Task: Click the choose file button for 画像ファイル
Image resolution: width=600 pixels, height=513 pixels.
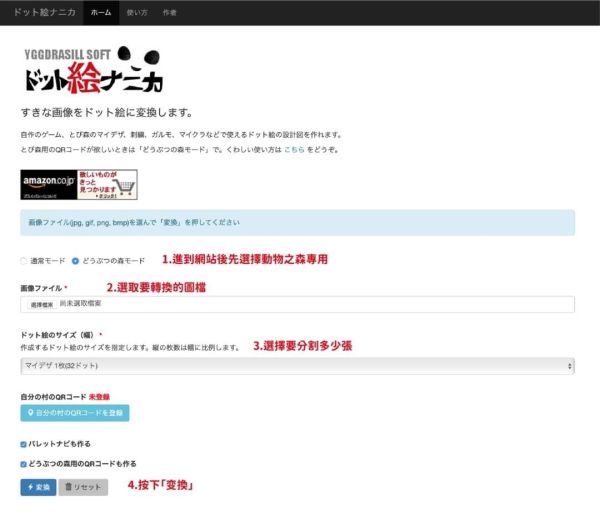Action: point(42,305)
